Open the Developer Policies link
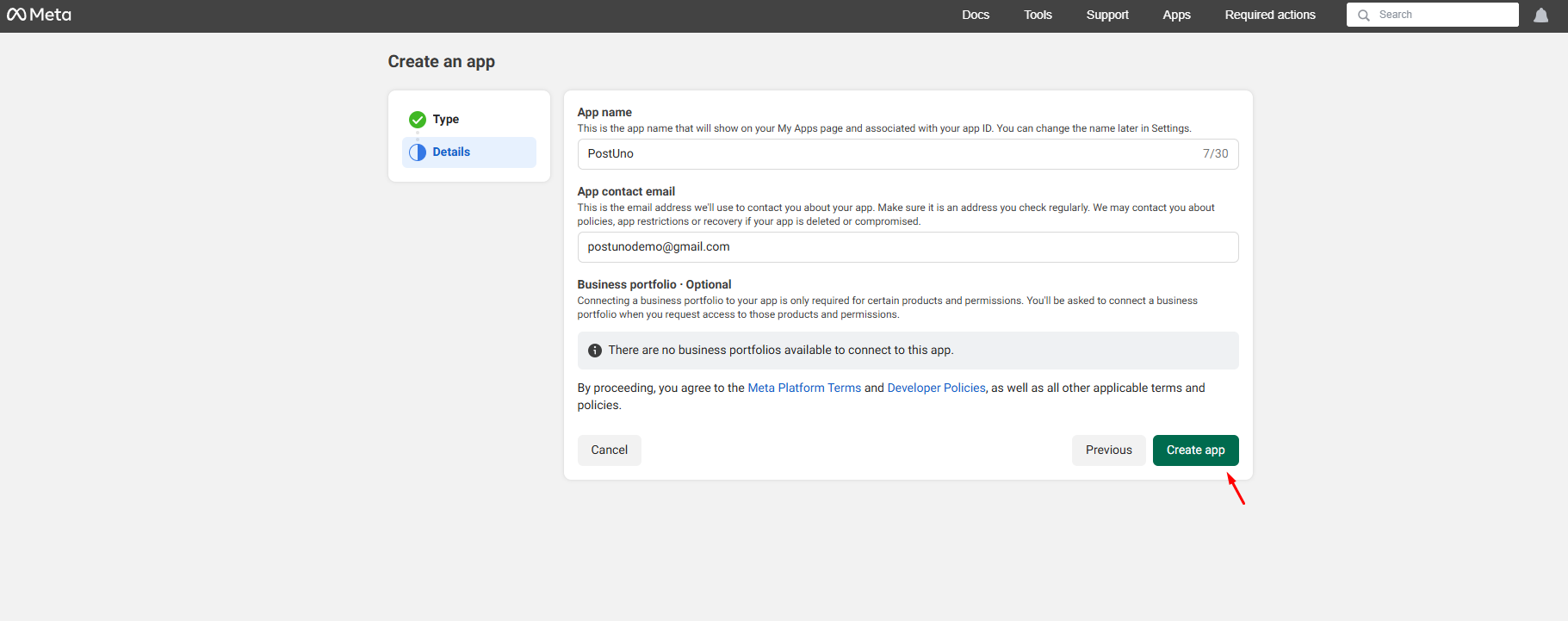 [936, 388]
